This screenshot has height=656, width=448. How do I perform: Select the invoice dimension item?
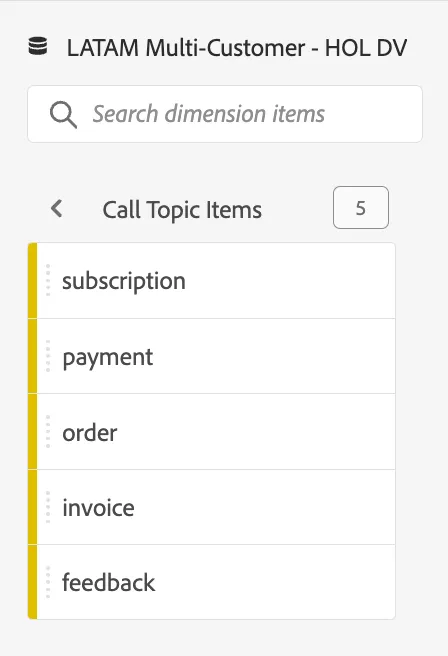click(x=212, y=507)
